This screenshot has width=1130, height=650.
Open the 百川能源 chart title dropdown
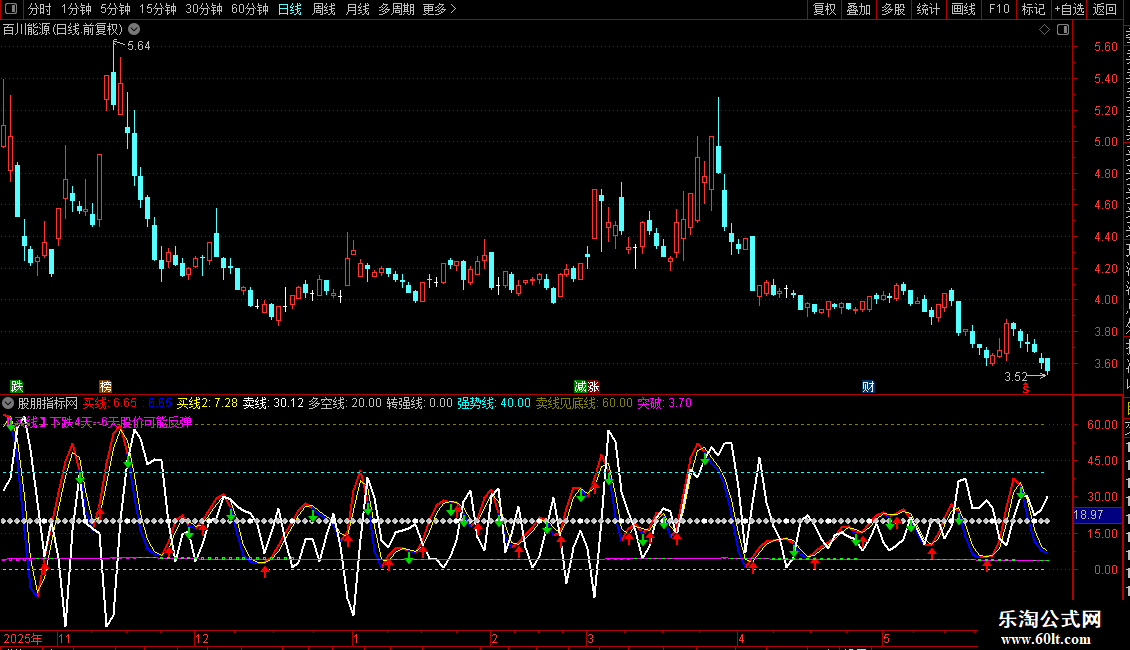[134, 30]
